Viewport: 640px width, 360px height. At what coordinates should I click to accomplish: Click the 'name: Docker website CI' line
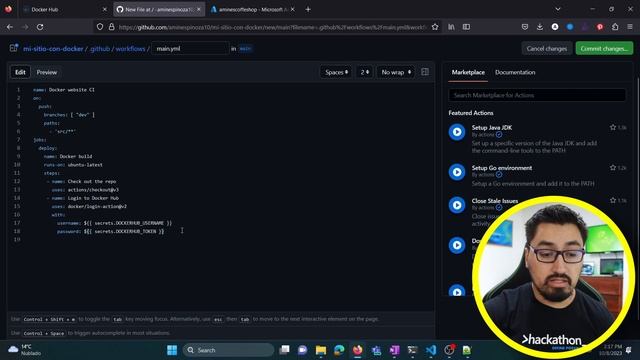[x=64, y=90]
